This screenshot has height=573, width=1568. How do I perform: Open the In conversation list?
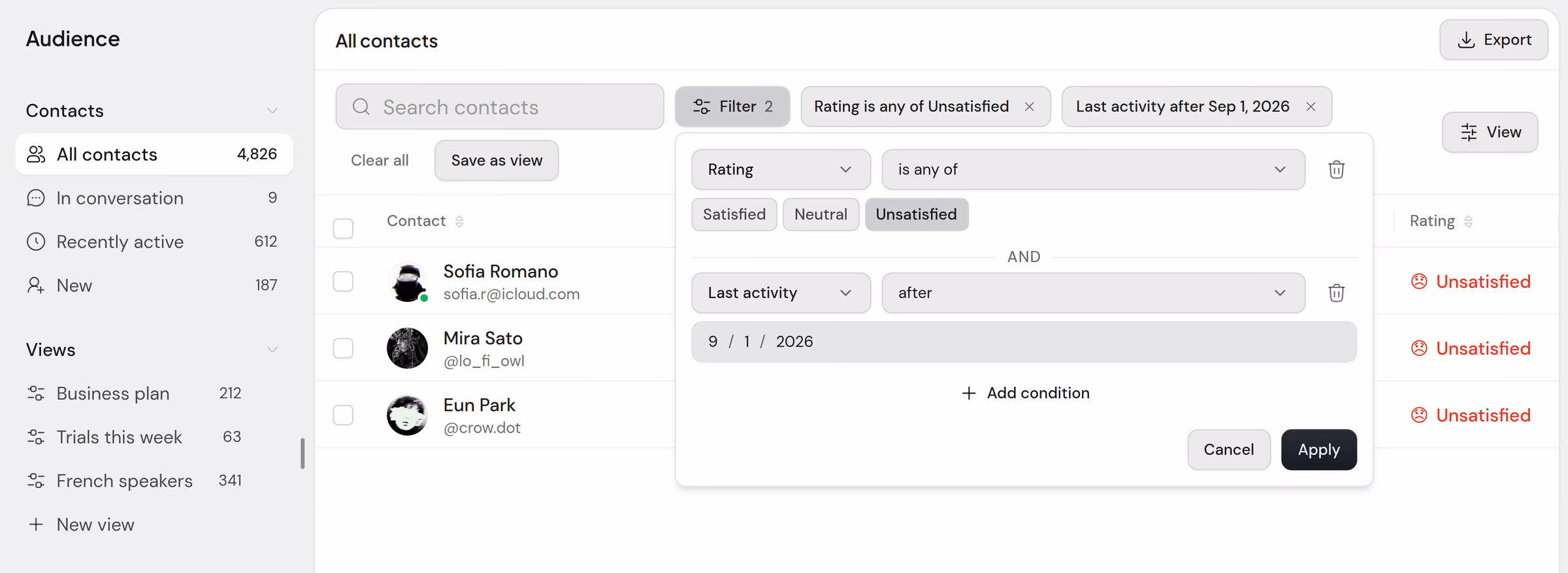coord(154,198)
